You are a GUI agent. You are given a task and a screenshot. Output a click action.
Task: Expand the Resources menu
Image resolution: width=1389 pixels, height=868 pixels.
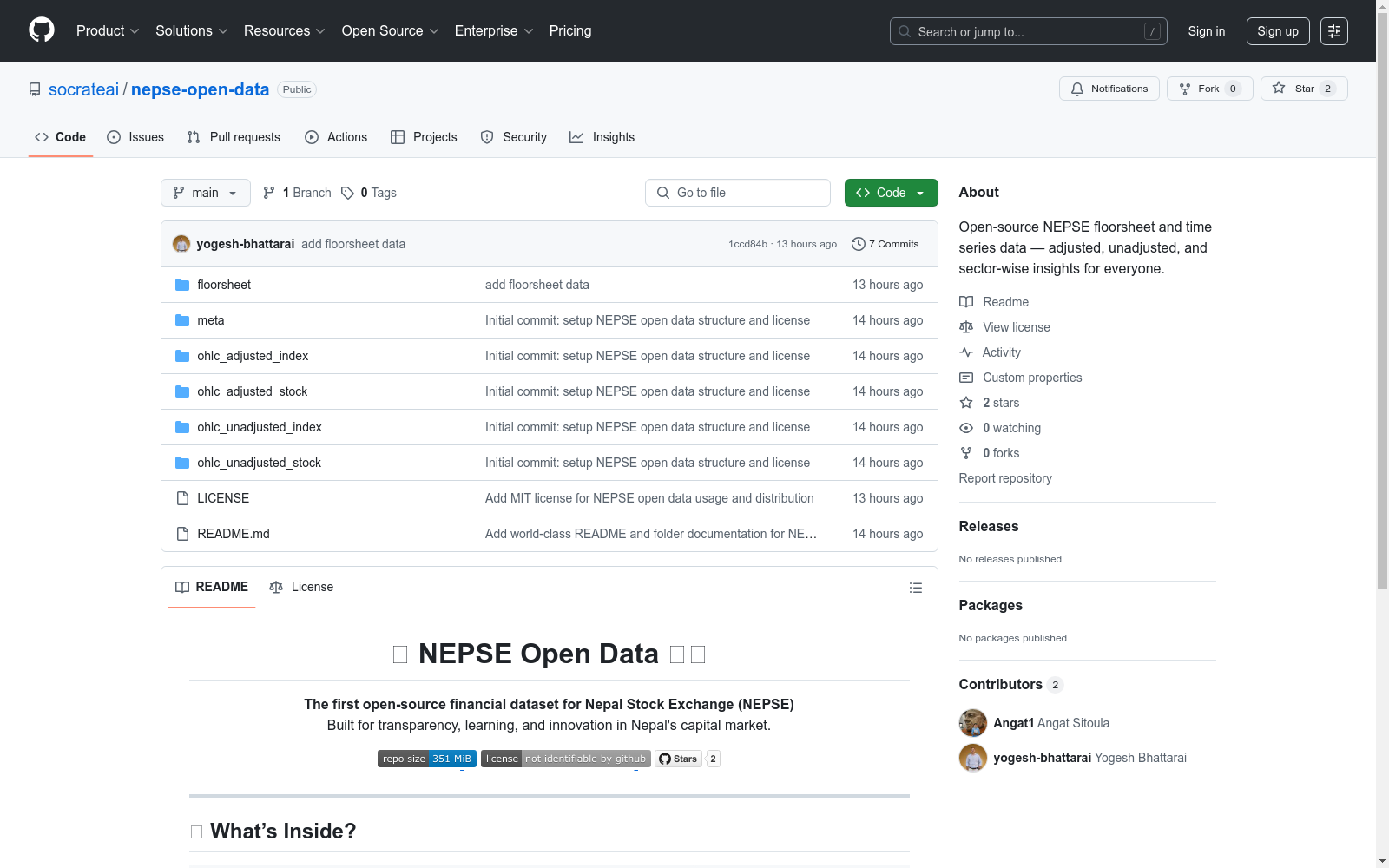click(x=285, y=31)
